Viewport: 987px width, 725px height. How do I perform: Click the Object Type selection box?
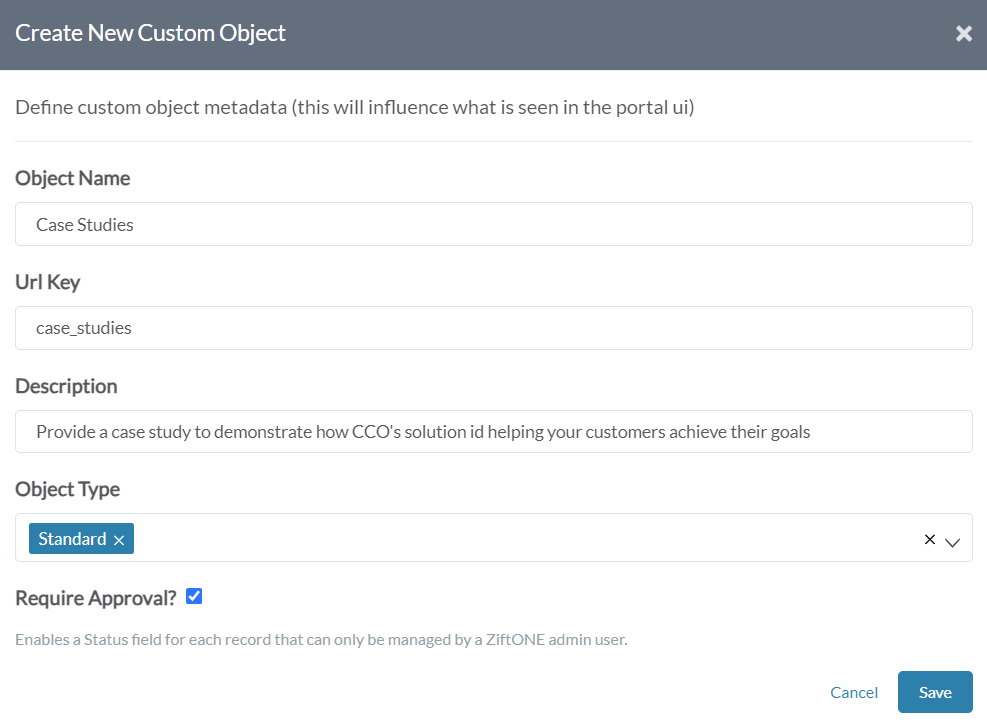click(x=500, y=538)
